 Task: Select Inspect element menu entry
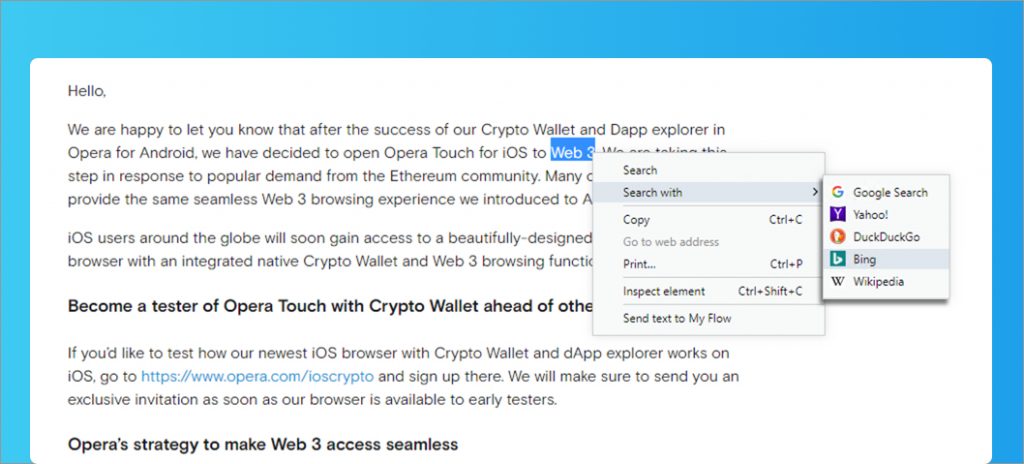(709, 291)
